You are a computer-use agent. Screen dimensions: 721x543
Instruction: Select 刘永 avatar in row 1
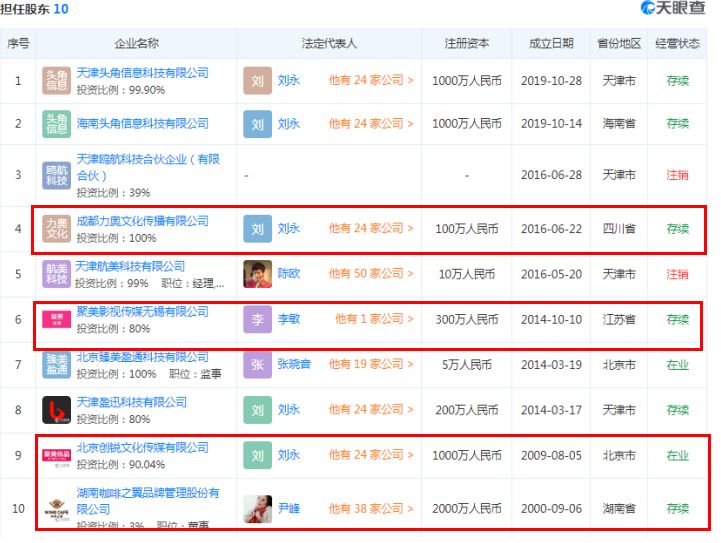point(258,80)
